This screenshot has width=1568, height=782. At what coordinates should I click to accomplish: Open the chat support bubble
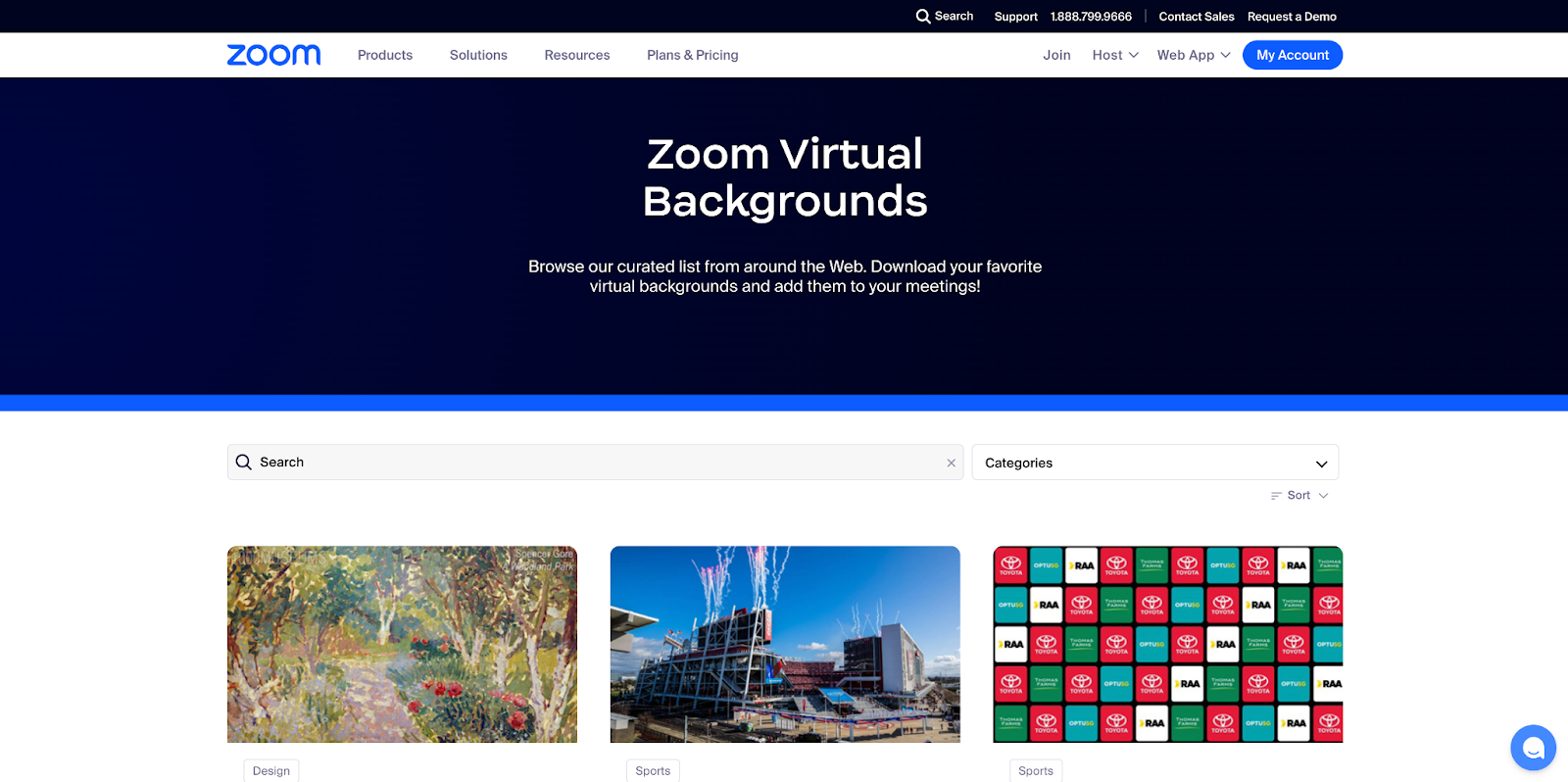pos(1533,748)
